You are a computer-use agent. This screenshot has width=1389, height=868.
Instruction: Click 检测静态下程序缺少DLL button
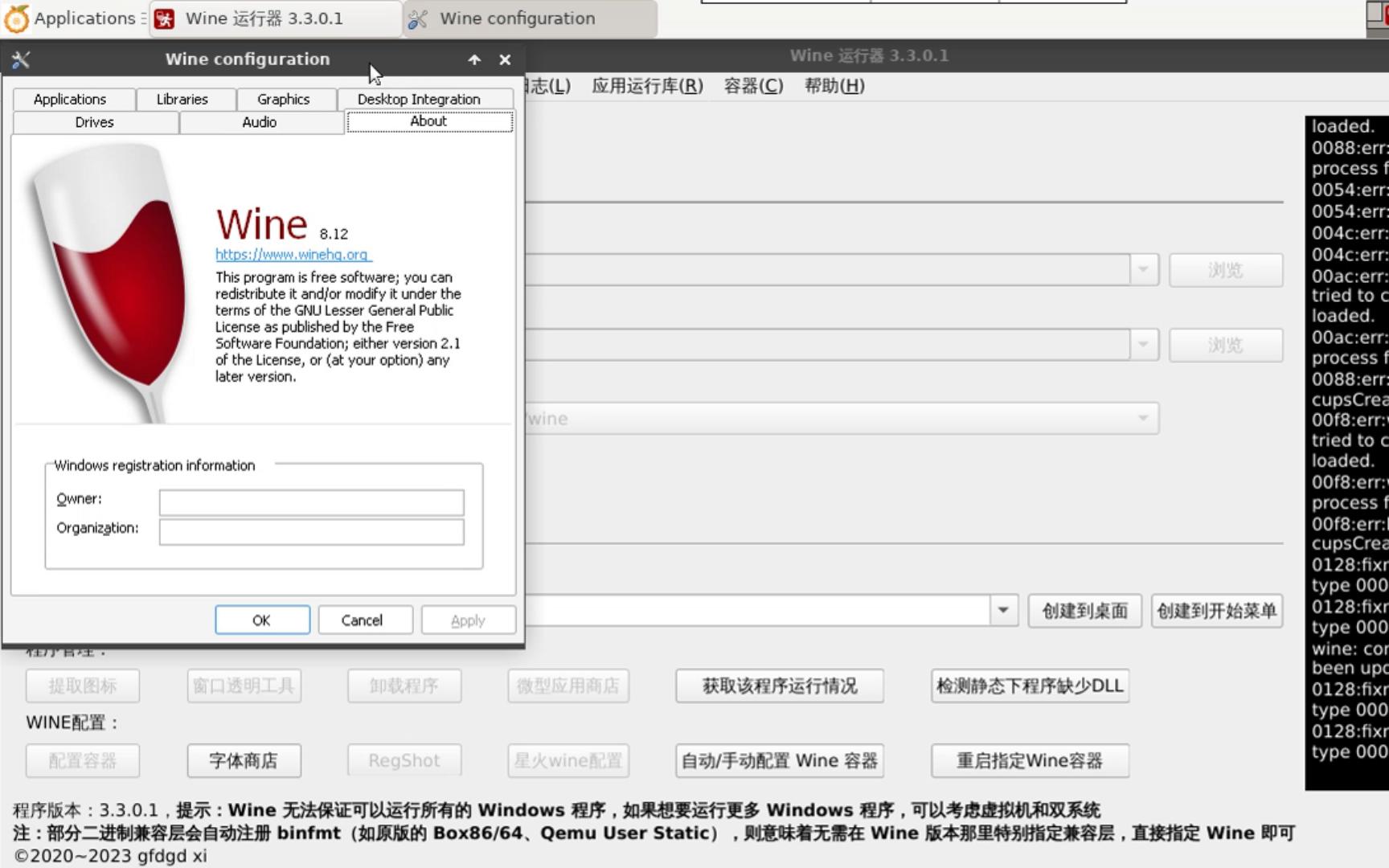1030,686
